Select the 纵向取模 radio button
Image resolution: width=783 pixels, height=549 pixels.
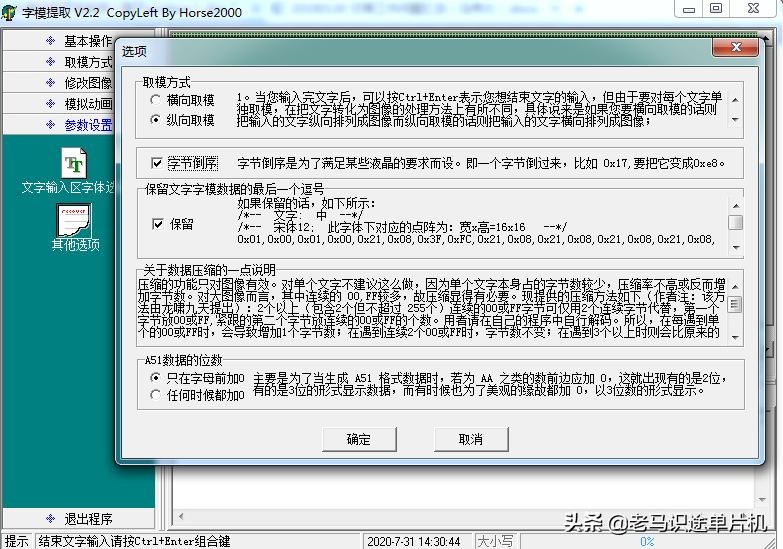pos(156,120)
